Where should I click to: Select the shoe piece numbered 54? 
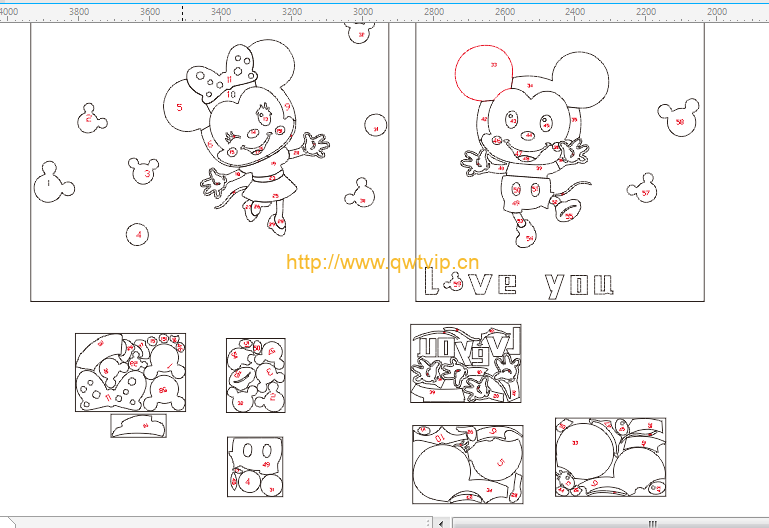pos(525,236)
